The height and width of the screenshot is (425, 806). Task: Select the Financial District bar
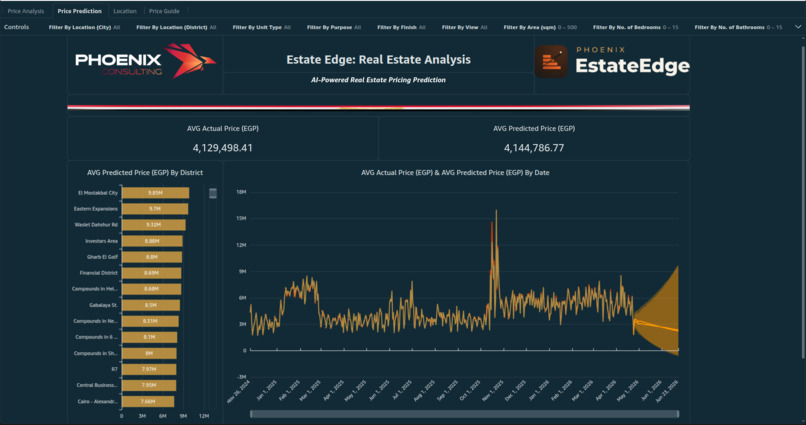coord(152,273)
